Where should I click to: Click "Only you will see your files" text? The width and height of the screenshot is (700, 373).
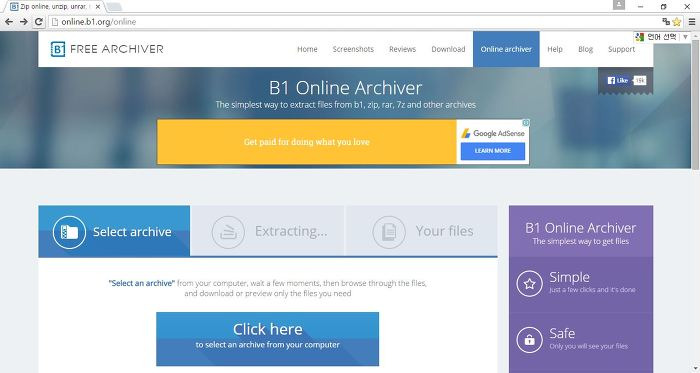pos(588,346)
